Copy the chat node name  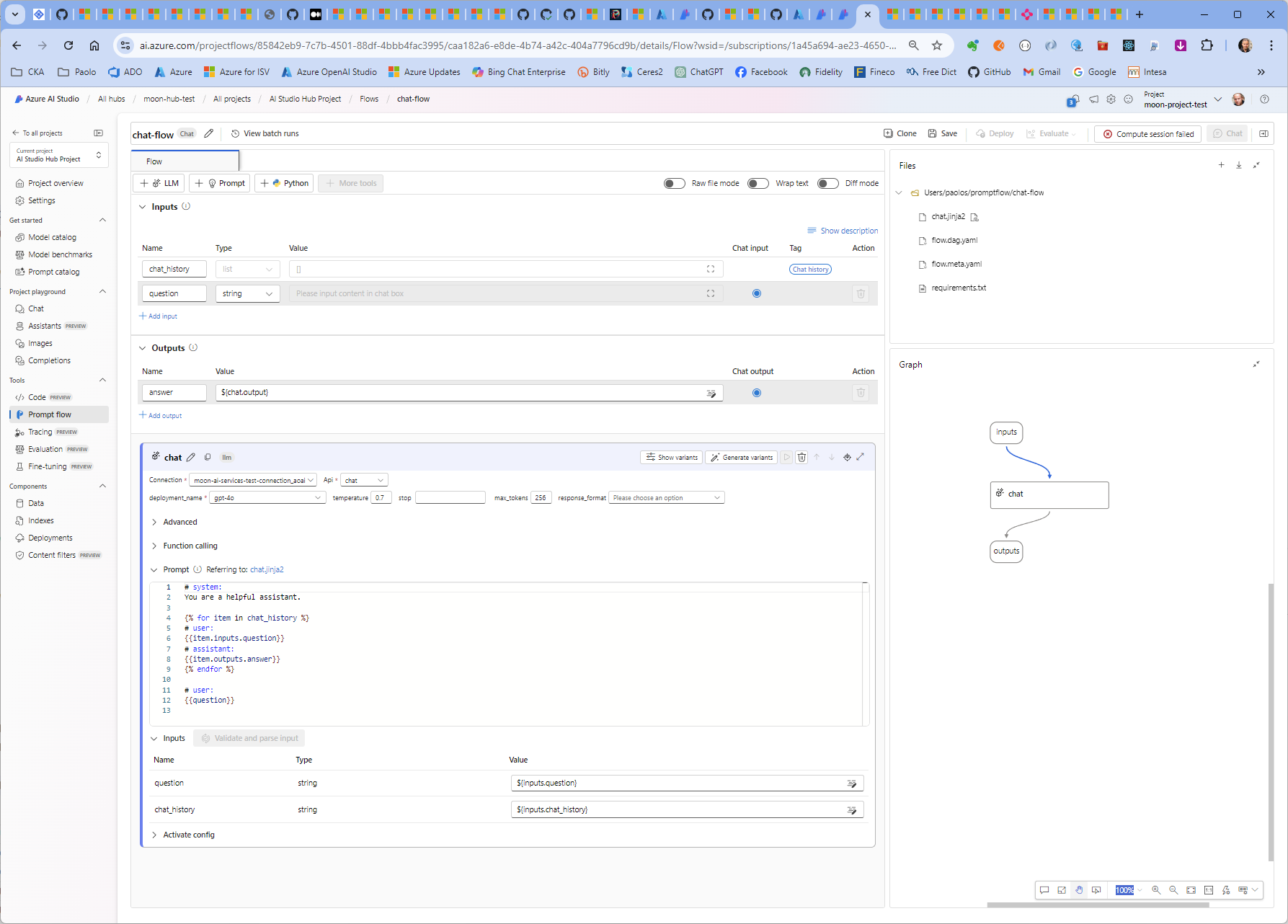(x=208, y=457)
